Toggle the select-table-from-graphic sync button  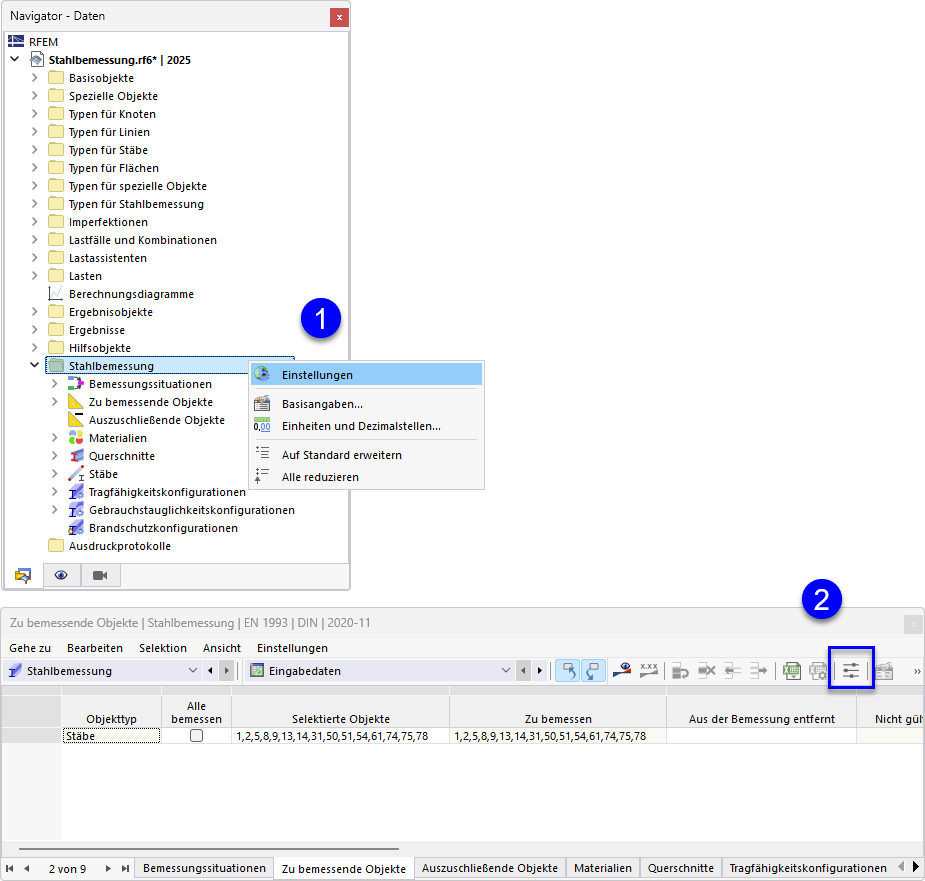click(x=593, y=671)
